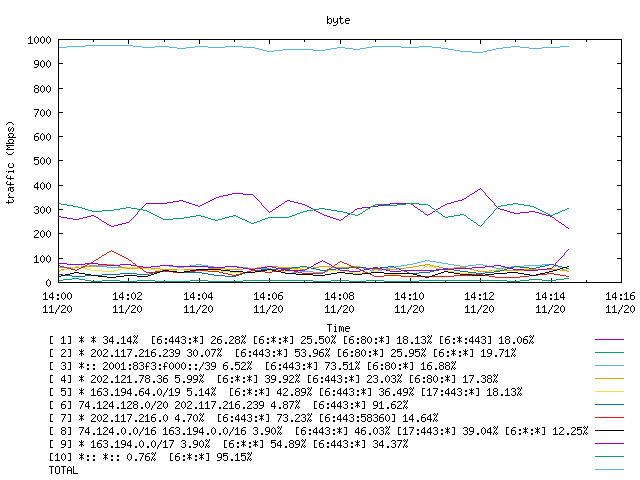The image size is (640, 480).
Task: Click the 14:14 11/20 time label
Action: click(550, 302)
